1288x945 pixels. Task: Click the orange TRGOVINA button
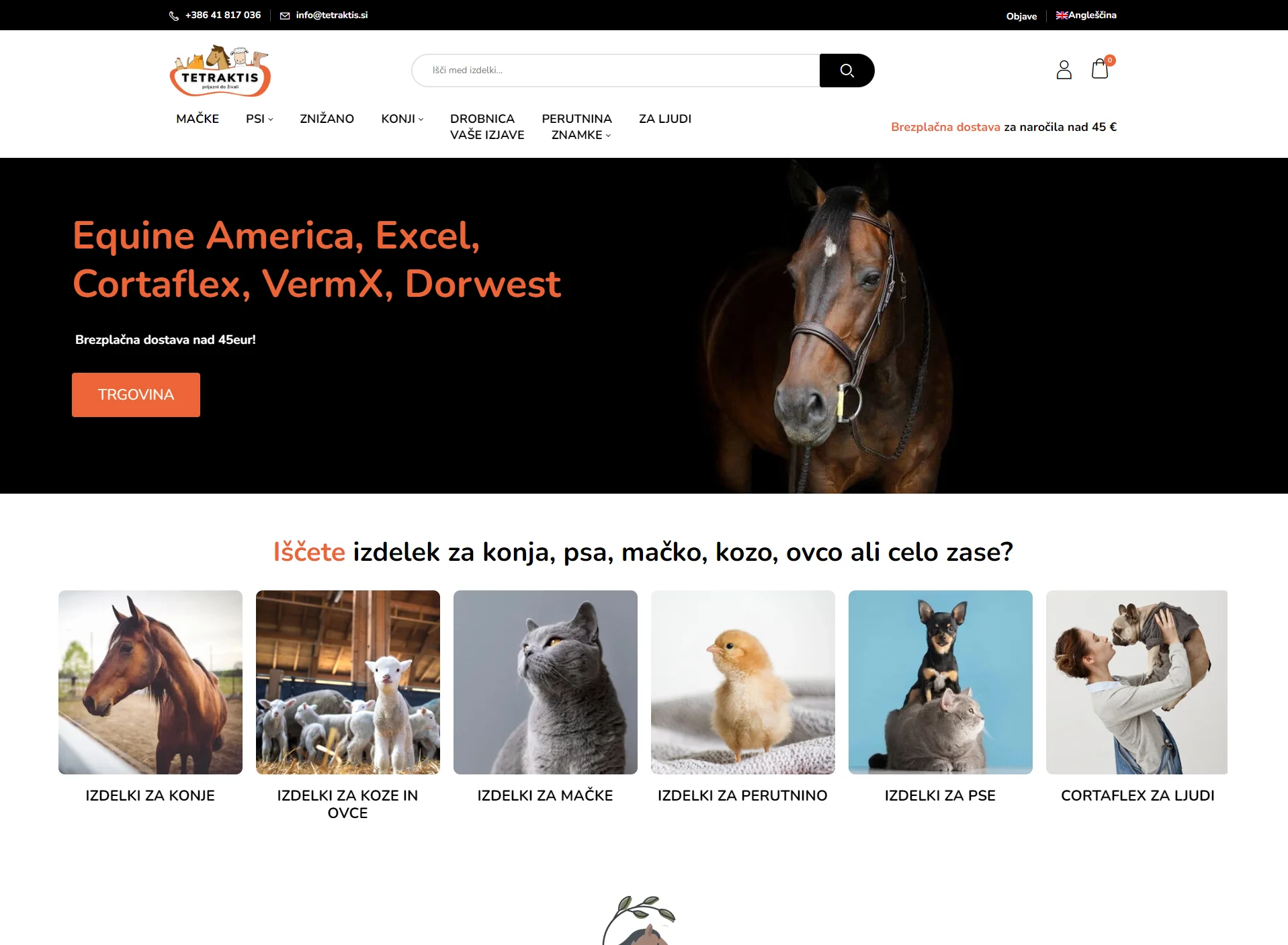point(136,395)
